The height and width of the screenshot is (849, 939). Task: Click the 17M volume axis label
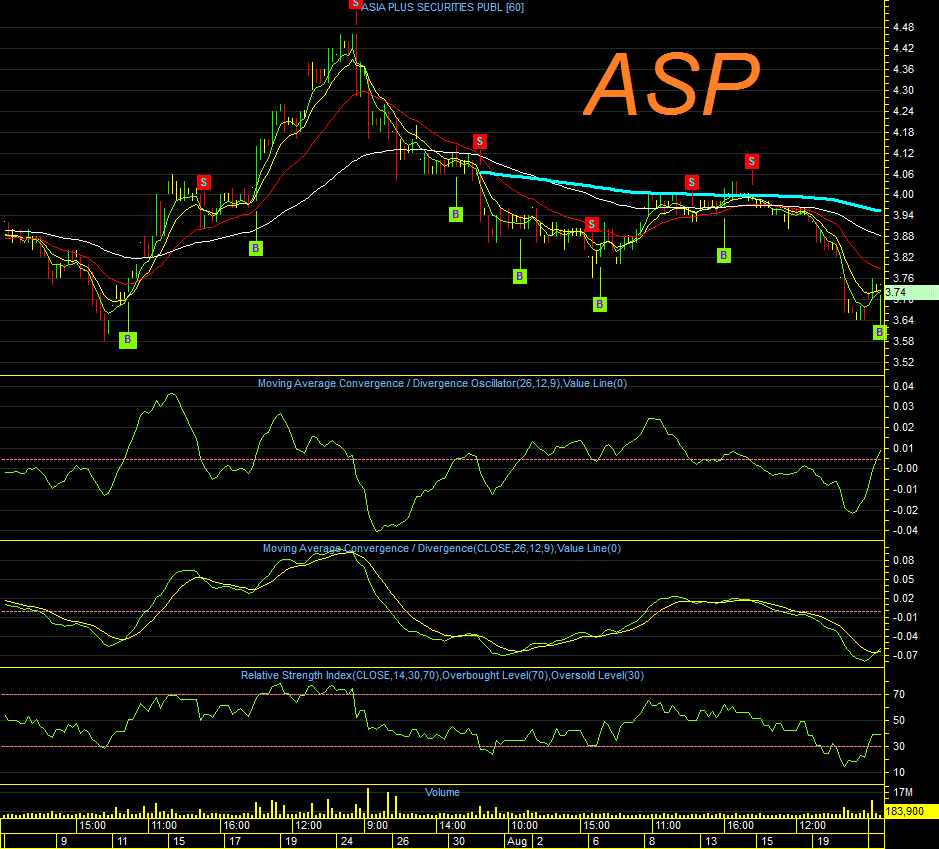pyautogui.click(x=903, y=793)
